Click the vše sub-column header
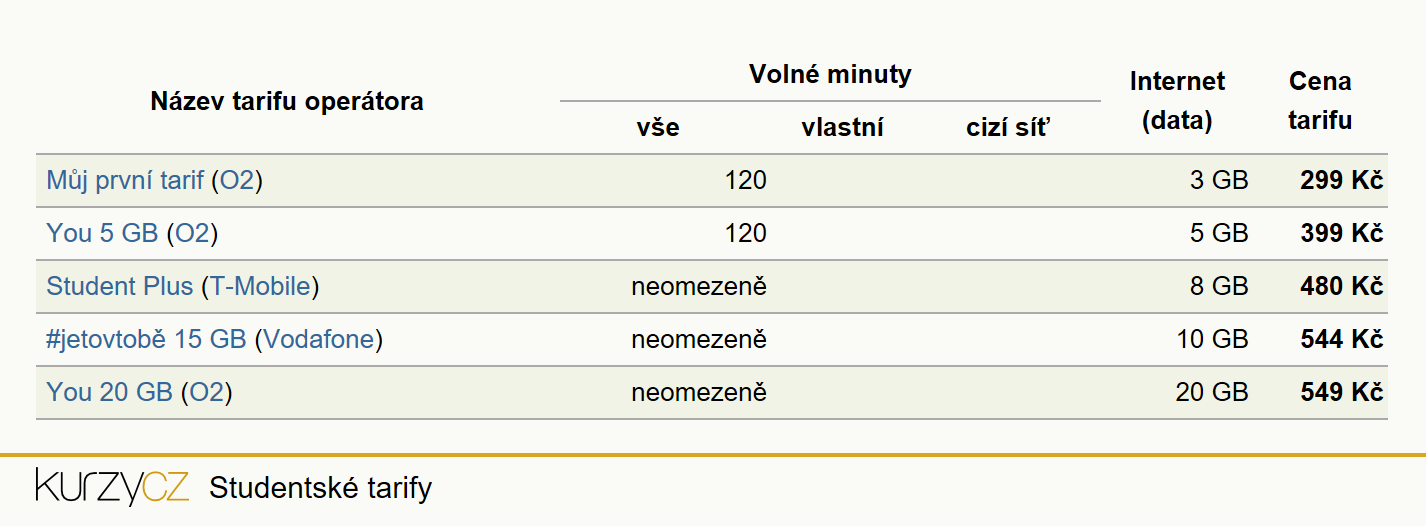The width and height of the screenshot is (1426, 526). click(x=658, y=128)
